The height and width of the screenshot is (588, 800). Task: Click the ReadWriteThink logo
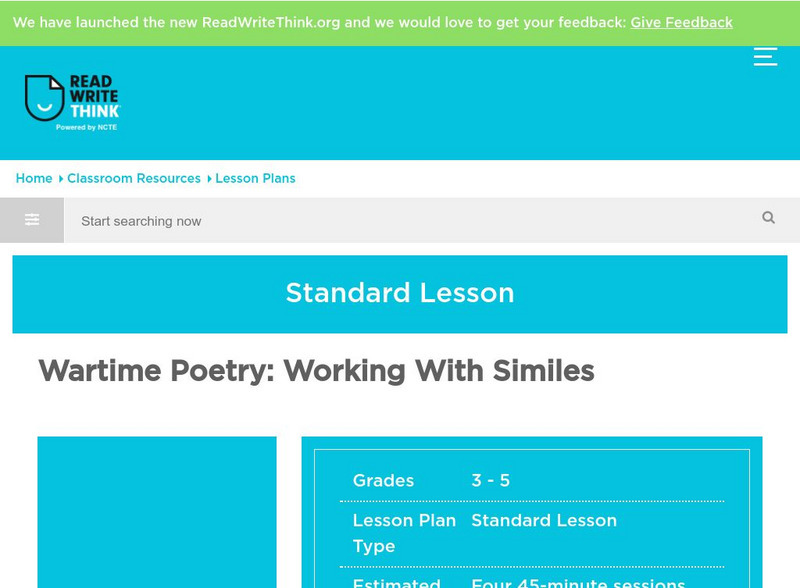(x=72, y=103)
